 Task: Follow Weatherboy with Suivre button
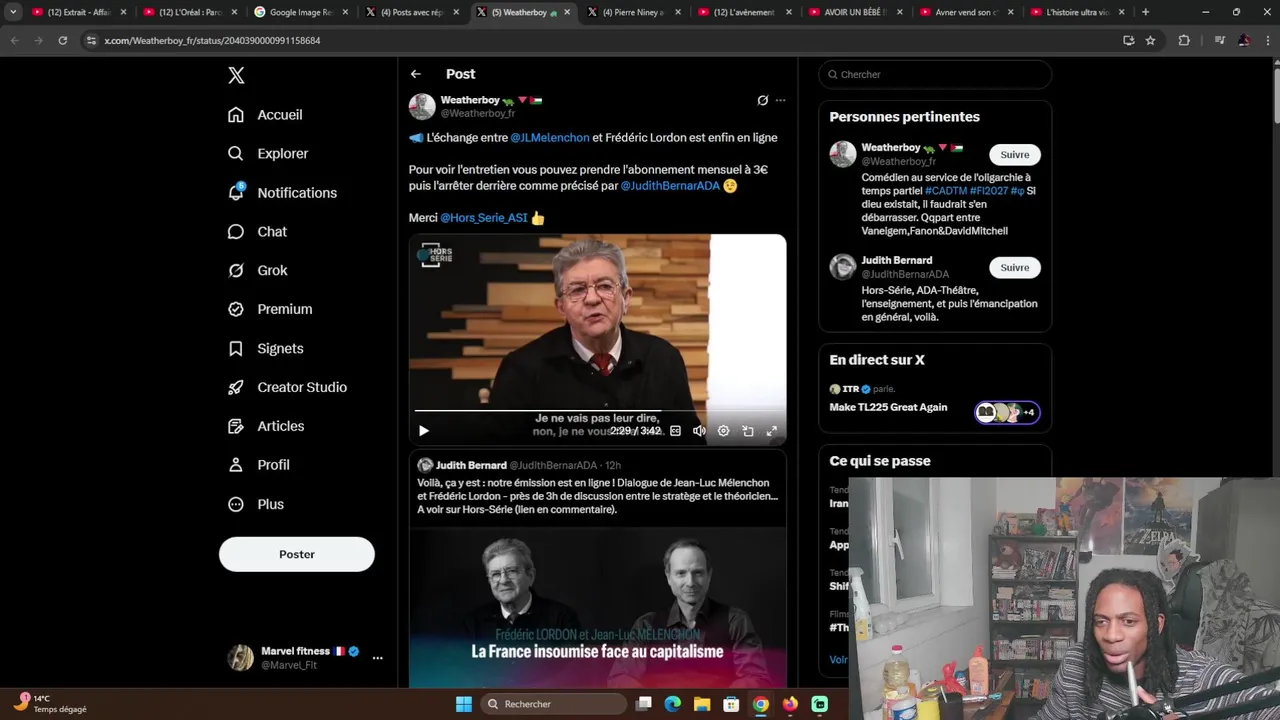[1015, 155]
